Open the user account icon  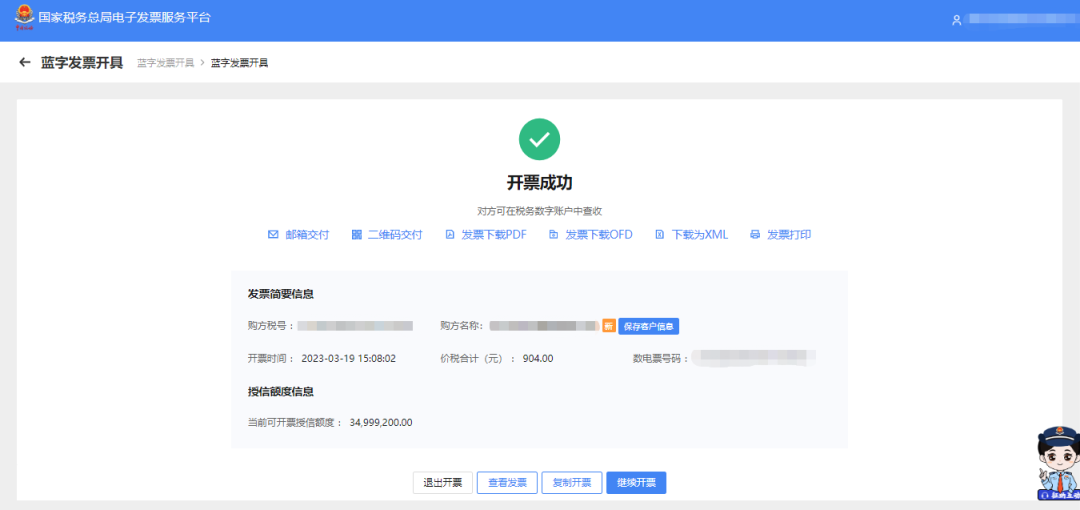(956, 20)
